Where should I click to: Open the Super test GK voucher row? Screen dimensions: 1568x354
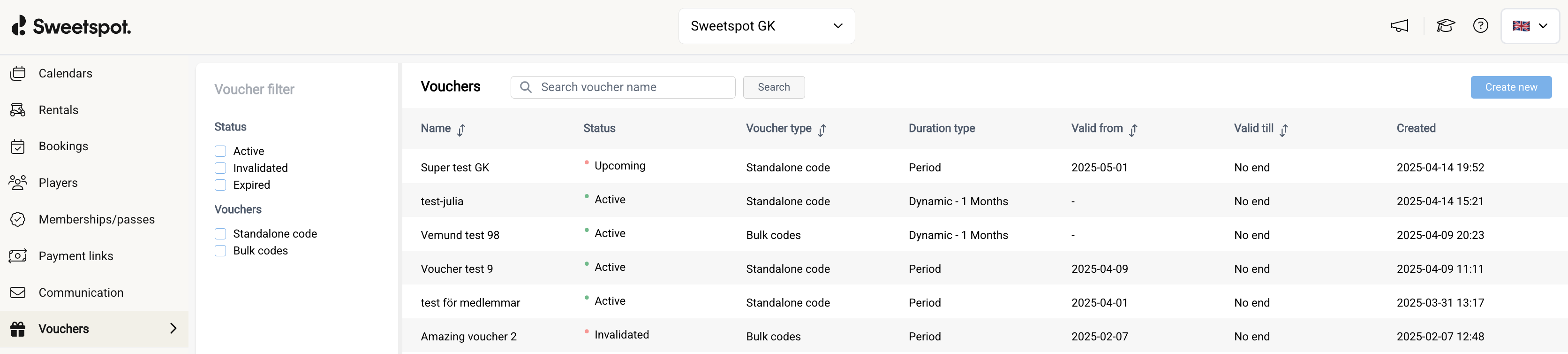[x=455, y=168]
